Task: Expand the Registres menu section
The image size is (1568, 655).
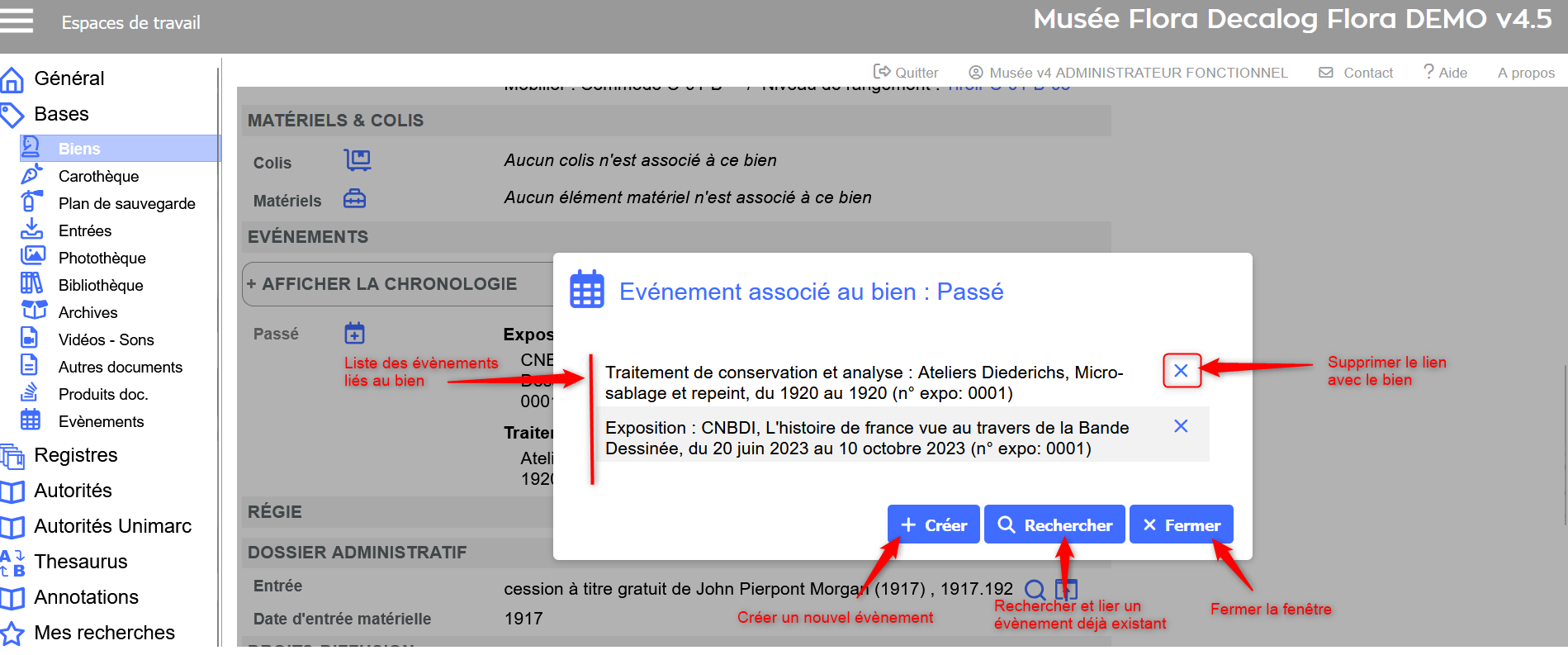Action: pyautogui.click(x=75, y=455)
